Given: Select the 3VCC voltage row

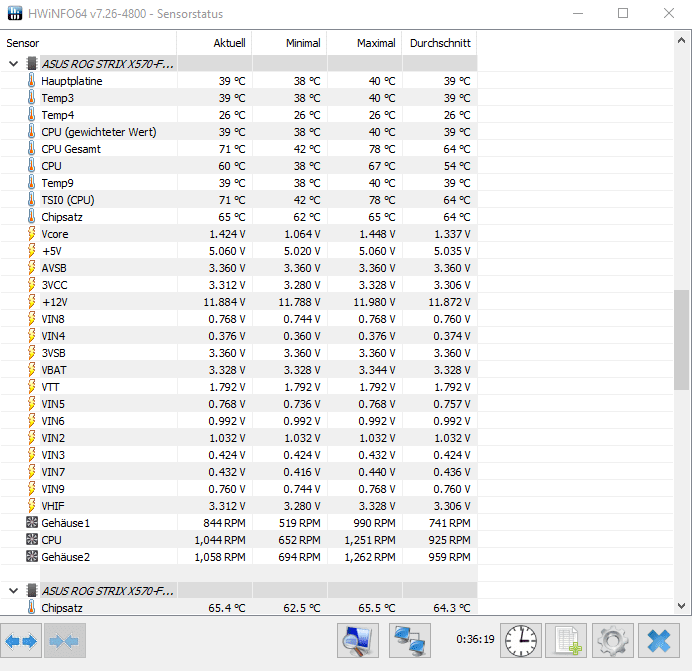Looking at the screenshot, I should coord(238,285).
